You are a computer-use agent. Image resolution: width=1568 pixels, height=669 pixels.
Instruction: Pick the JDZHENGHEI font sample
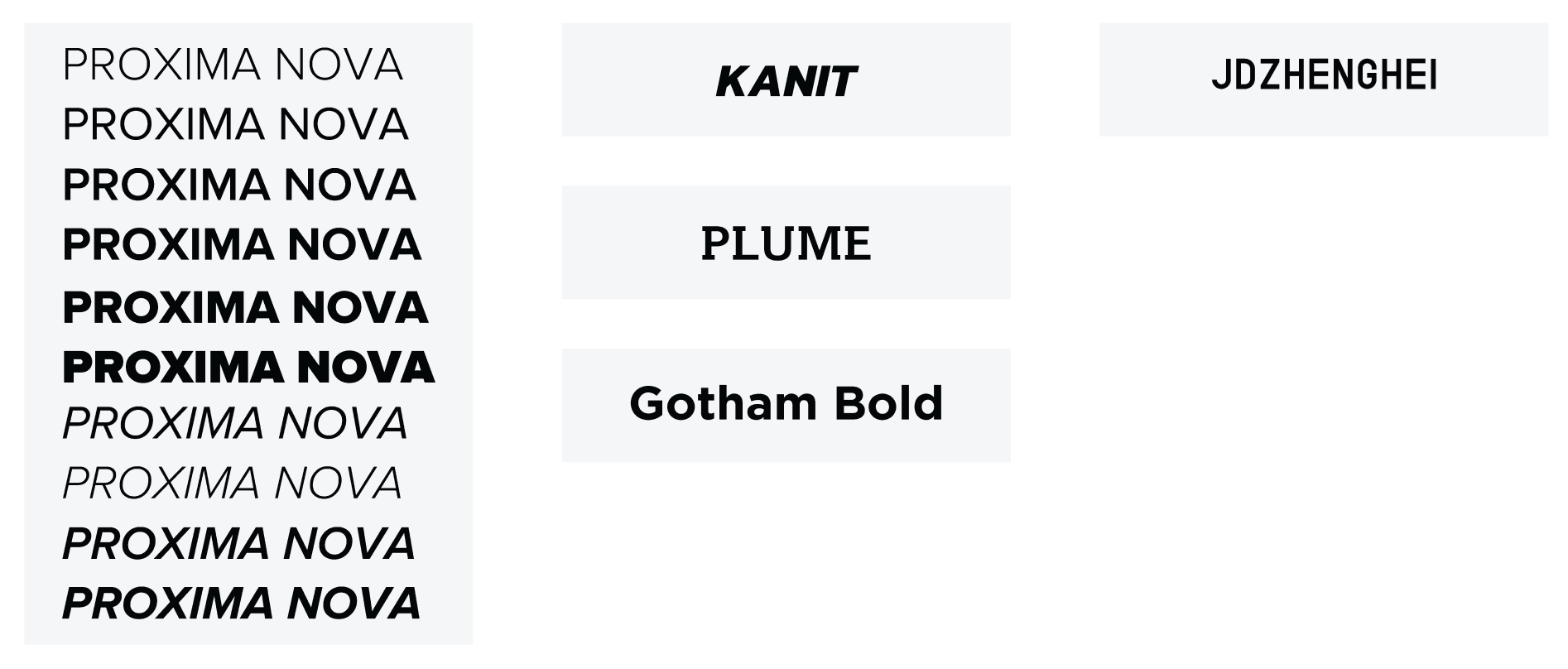click(x=1323, y=76)
